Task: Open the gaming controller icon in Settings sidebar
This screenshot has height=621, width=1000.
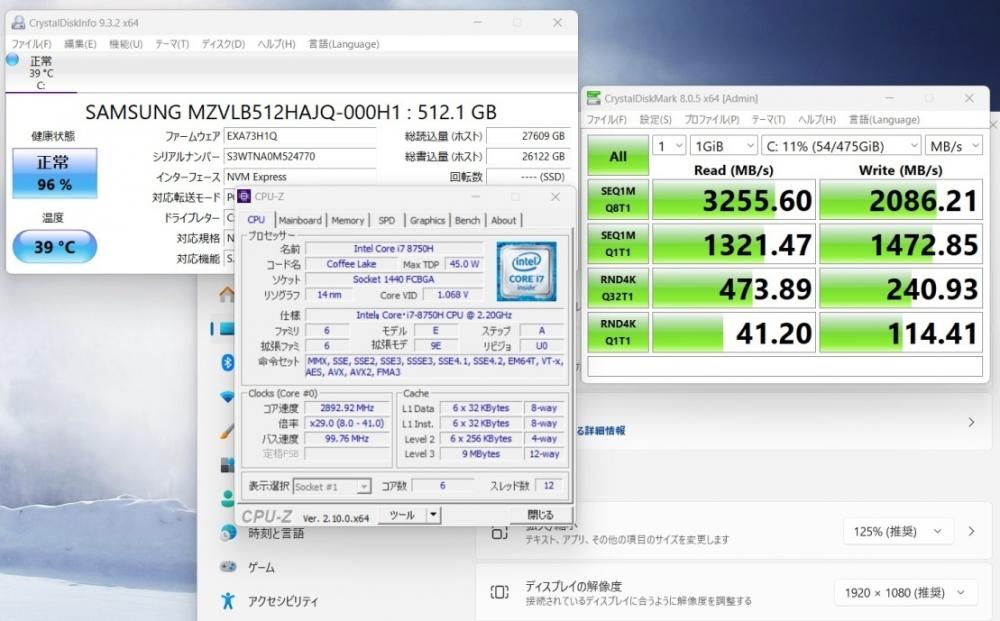Action: [x=228, y=566]
